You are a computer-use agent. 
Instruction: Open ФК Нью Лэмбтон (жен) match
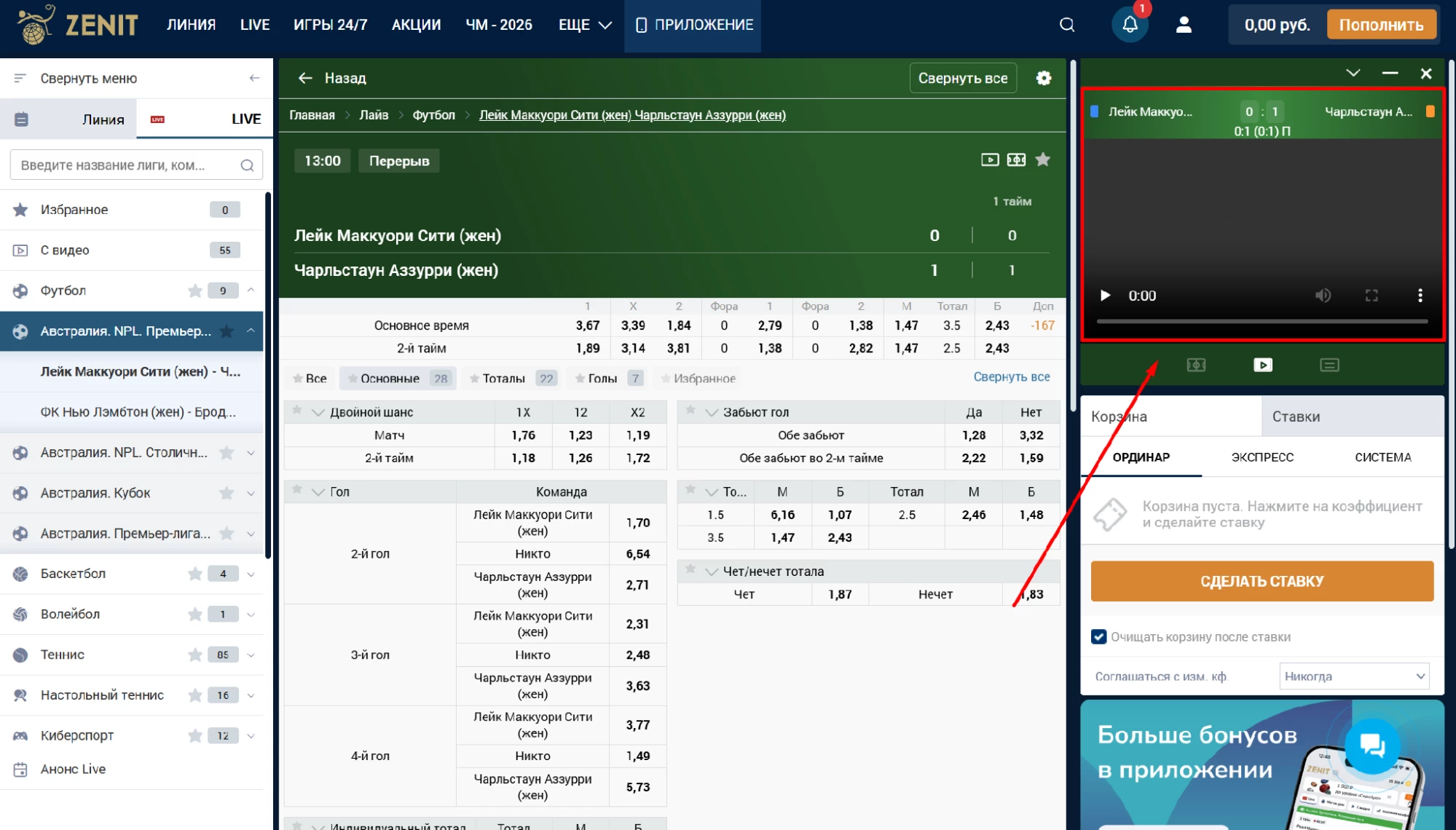138,412
